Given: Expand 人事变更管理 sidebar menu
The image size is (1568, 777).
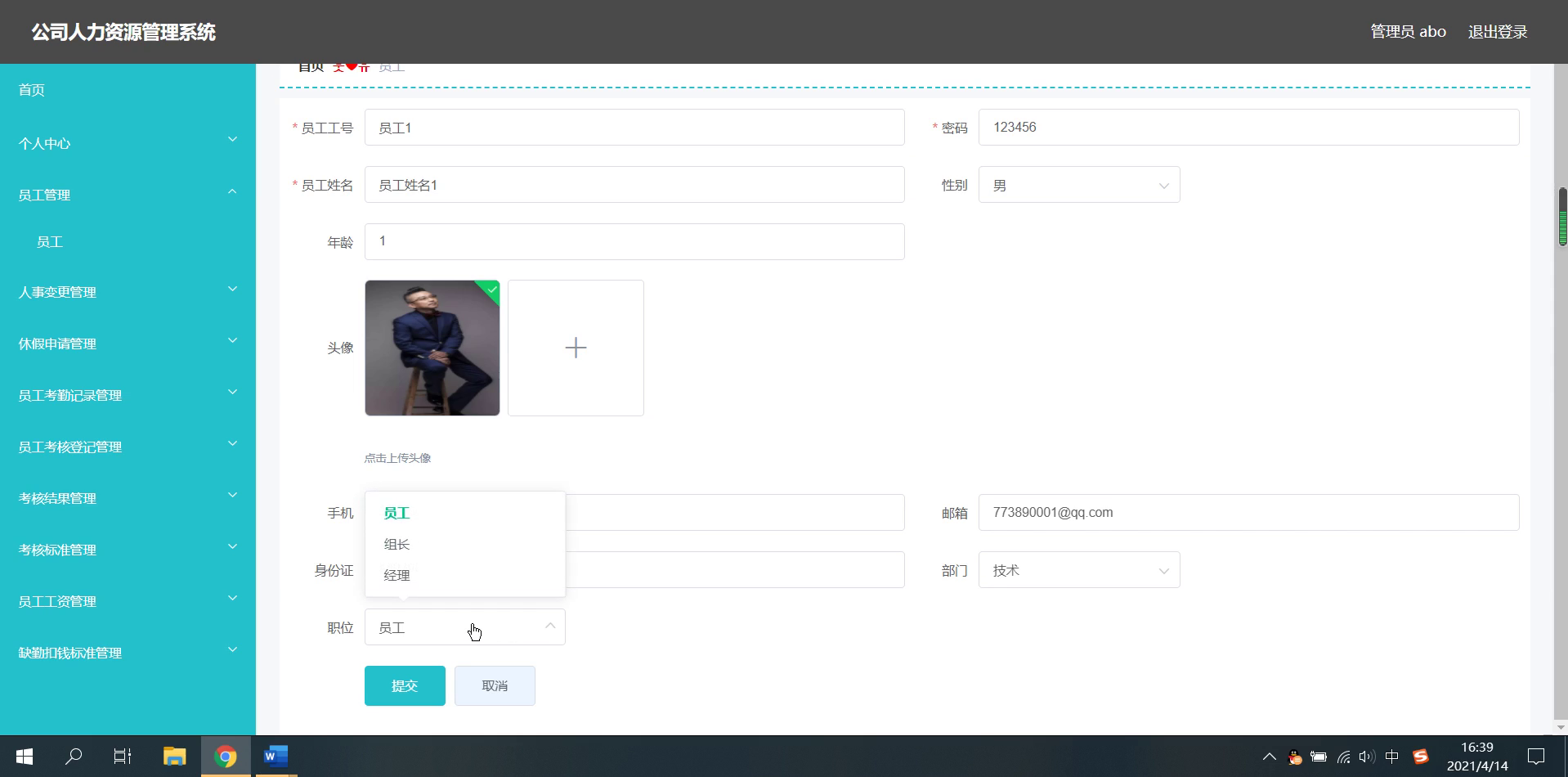Looking at the screenshot, I should click(x=128, y=292).
